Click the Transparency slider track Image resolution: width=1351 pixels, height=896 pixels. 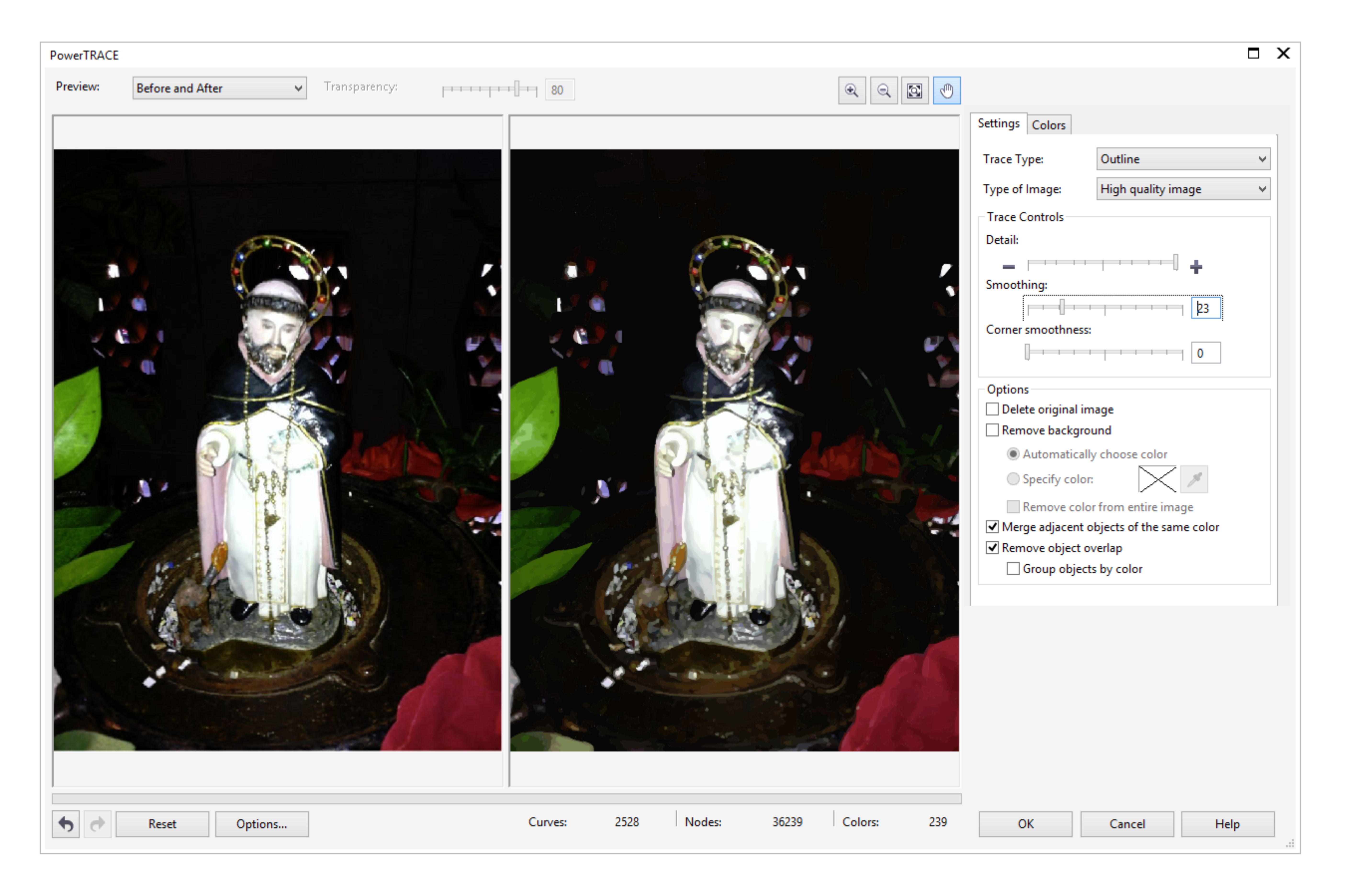[490, 89]
